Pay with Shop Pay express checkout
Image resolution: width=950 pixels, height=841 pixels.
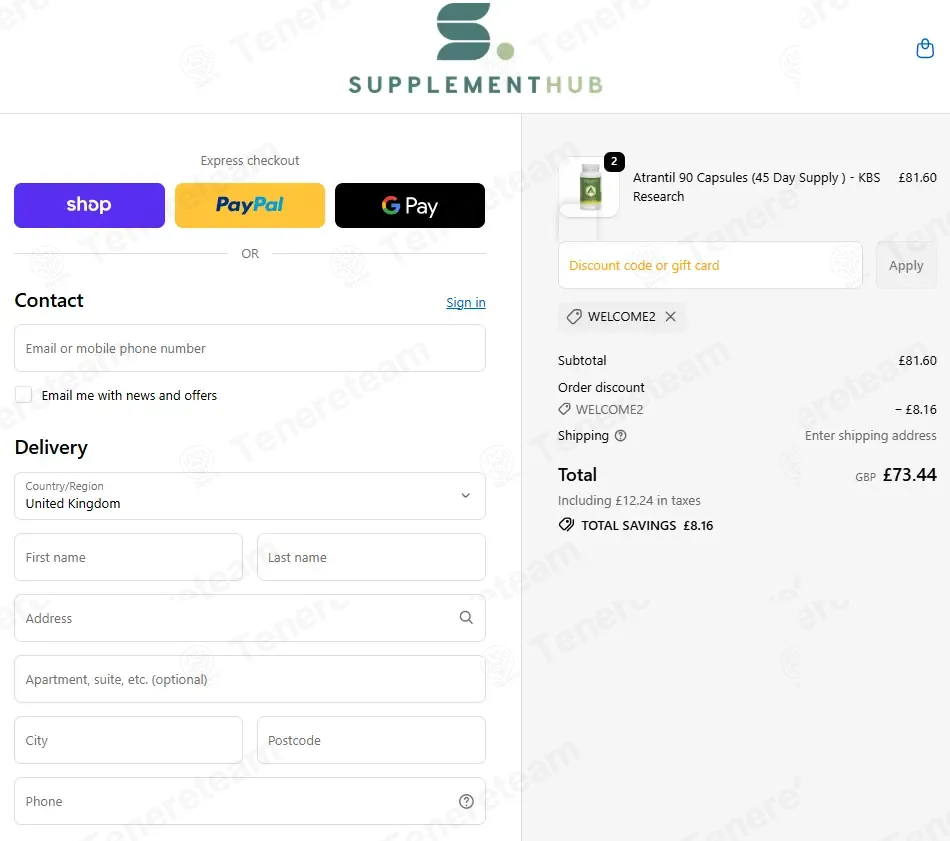[x=89, y=205]
